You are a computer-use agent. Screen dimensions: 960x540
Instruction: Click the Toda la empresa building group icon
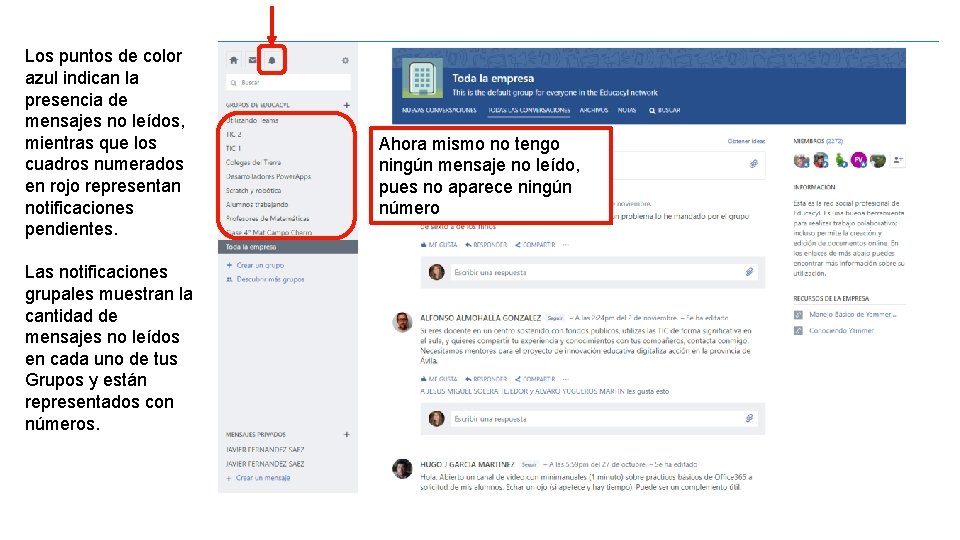point(422,78)
